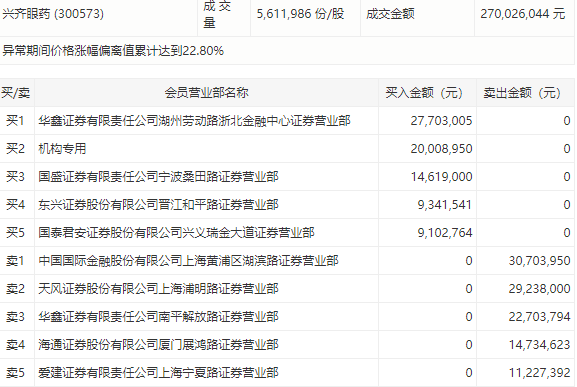This screenshot has width=577, height=387.
Task: Click the 卖3 row label
Action: [15, 317]
